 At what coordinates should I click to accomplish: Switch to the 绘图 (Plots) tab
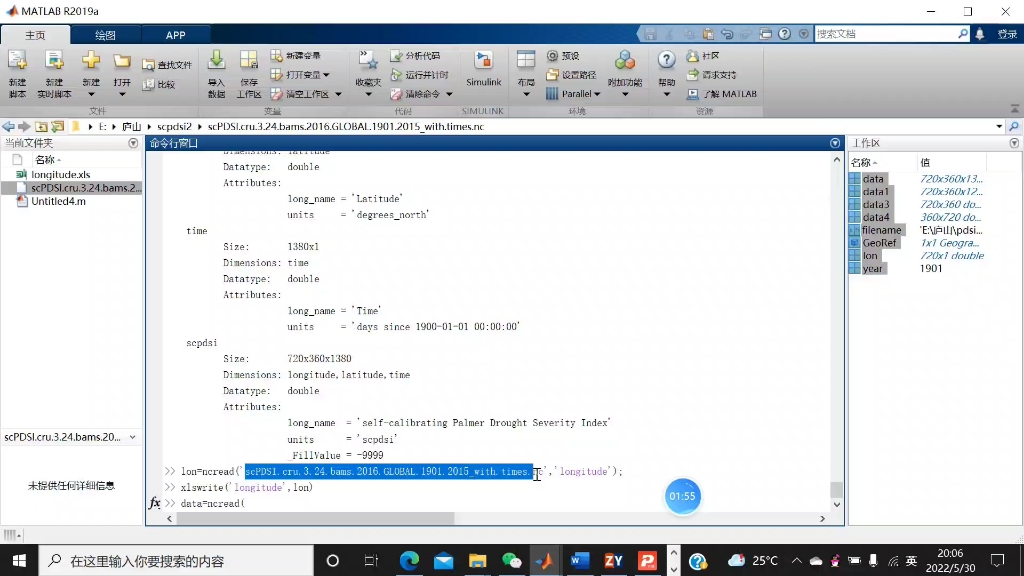(105, 35)
